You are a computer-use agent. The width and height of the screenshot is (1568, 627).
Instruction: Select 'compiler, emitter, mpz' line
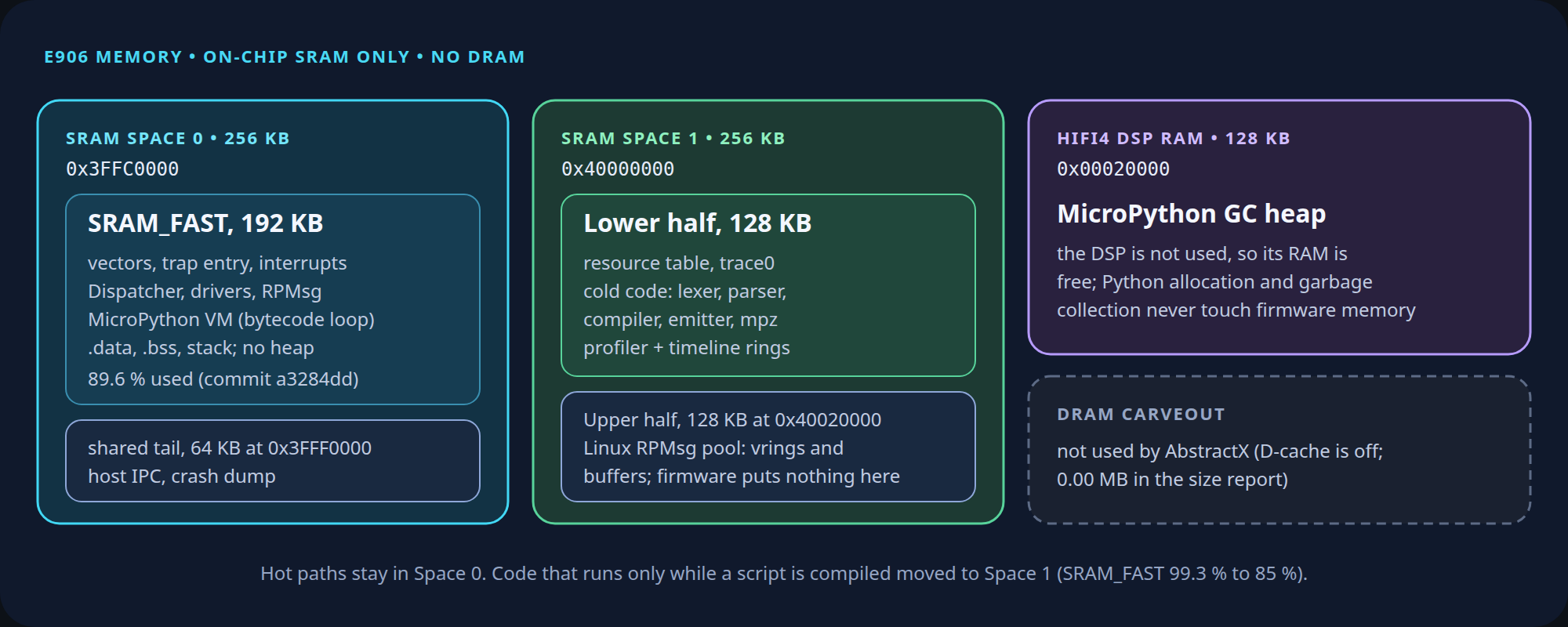click(681, 320)
